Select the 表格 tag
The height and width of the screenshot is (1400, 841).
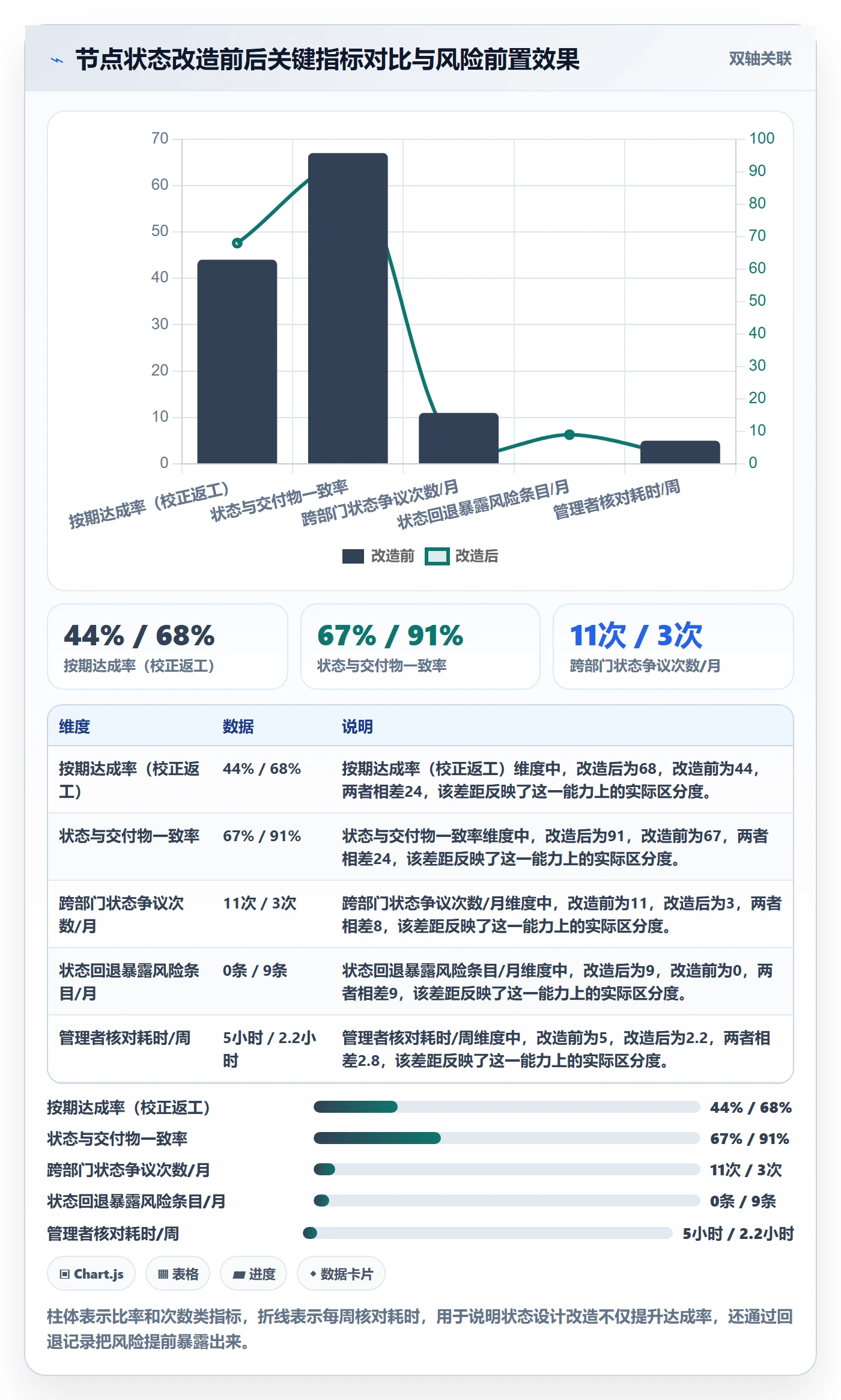(178, 1273)
